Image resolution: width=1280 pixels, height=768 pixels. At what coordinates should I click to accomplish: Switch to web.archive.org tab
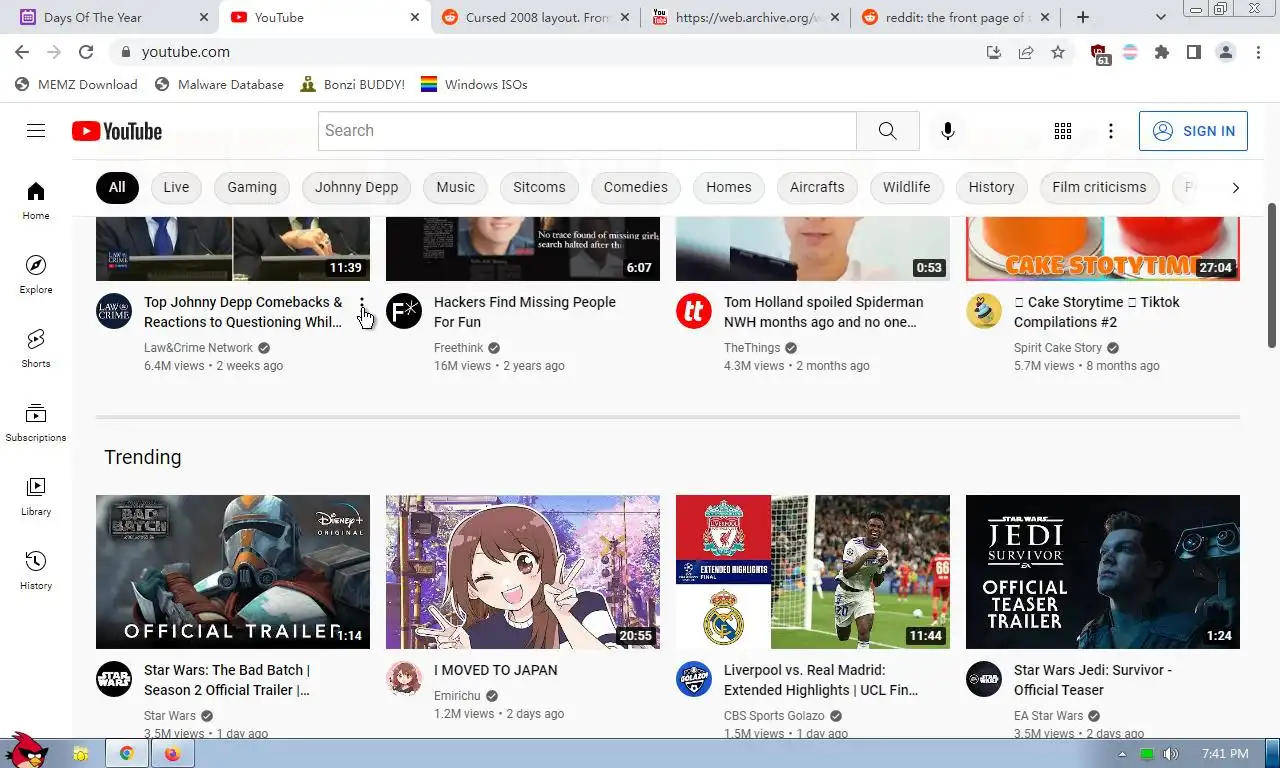(x=747, y=17)
